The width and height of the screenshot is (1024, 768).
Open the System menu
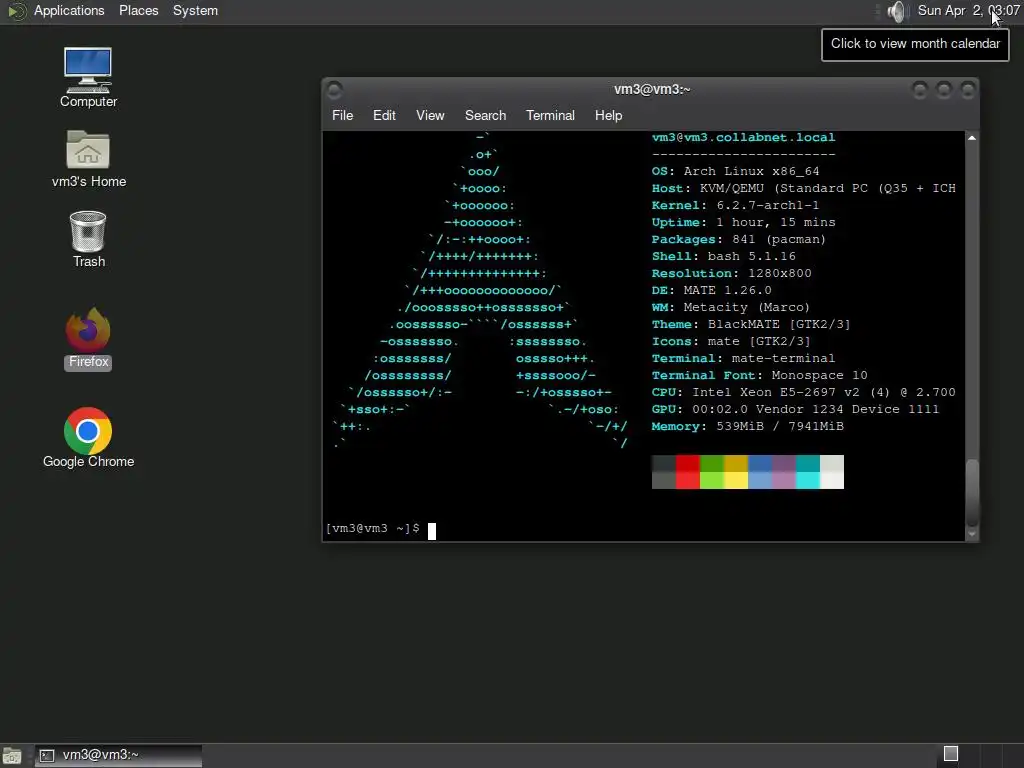tap(195, 10)
